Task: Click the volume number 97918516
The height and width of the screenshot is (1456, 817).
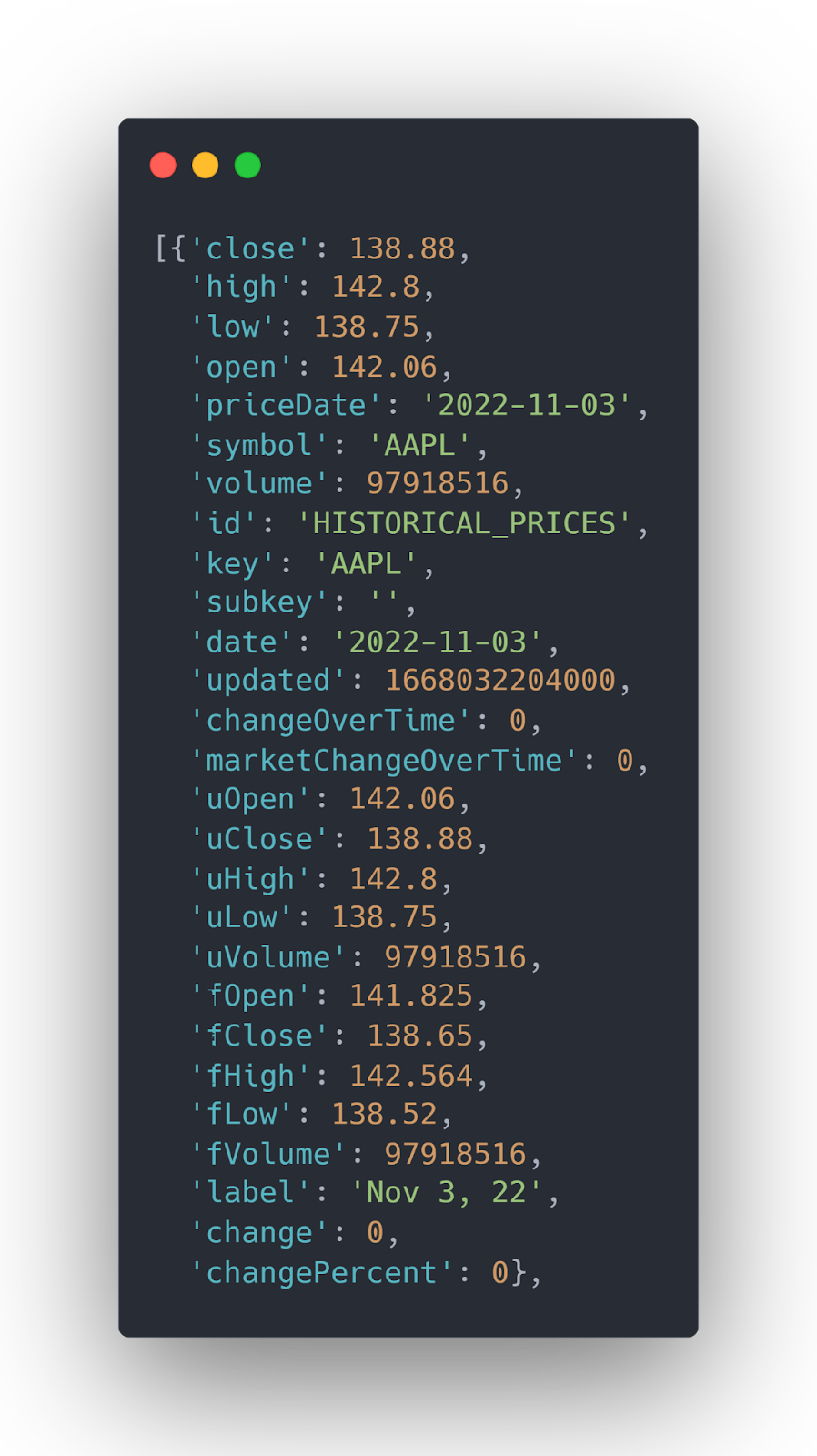Action: 438,484
